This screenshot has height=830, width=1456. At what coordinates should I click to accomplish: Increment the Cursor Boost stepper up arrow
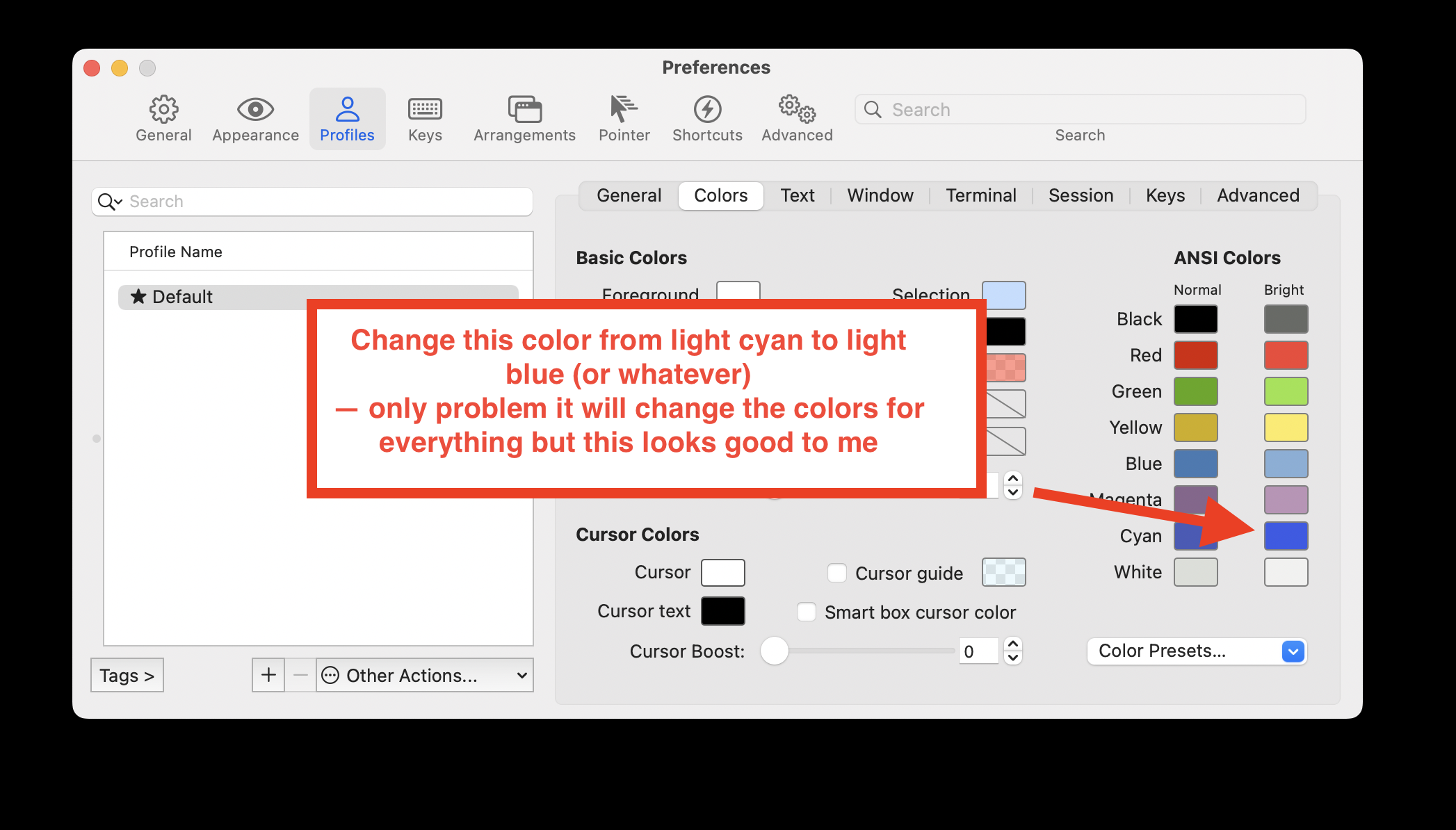coord(1013,644)
